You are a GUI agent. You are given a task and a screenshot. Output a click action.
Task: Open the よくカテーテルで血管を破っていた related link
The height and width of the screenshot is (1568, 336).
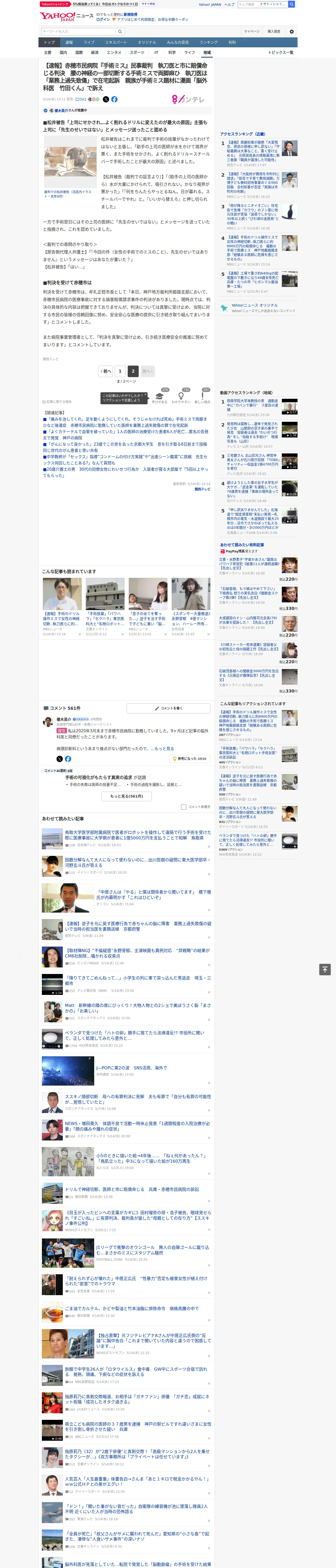click(x=126, y=435)
